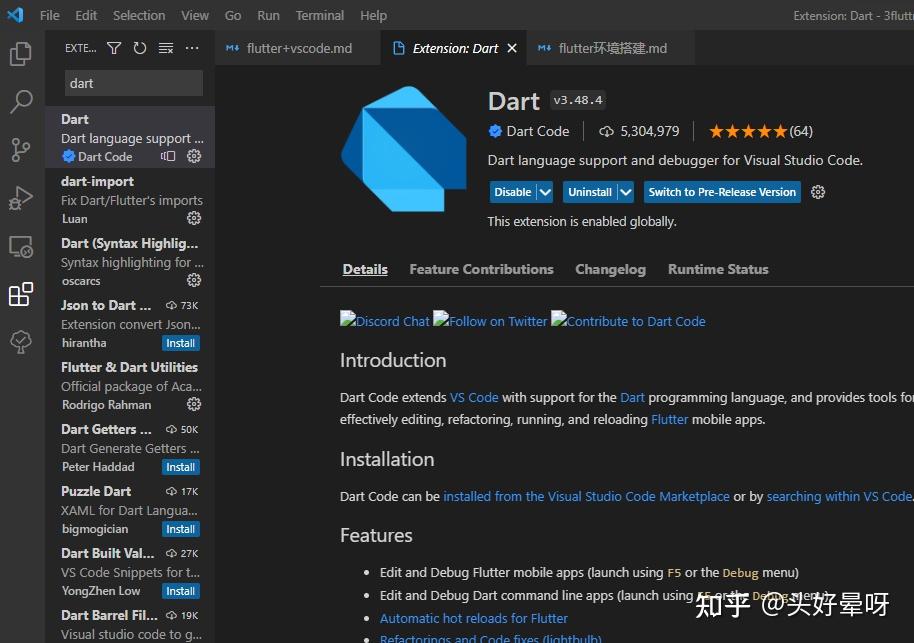The height and width of the screenshot is (643, 914).
Task: Open the Terminal menu
Action: tap(319, 15)
